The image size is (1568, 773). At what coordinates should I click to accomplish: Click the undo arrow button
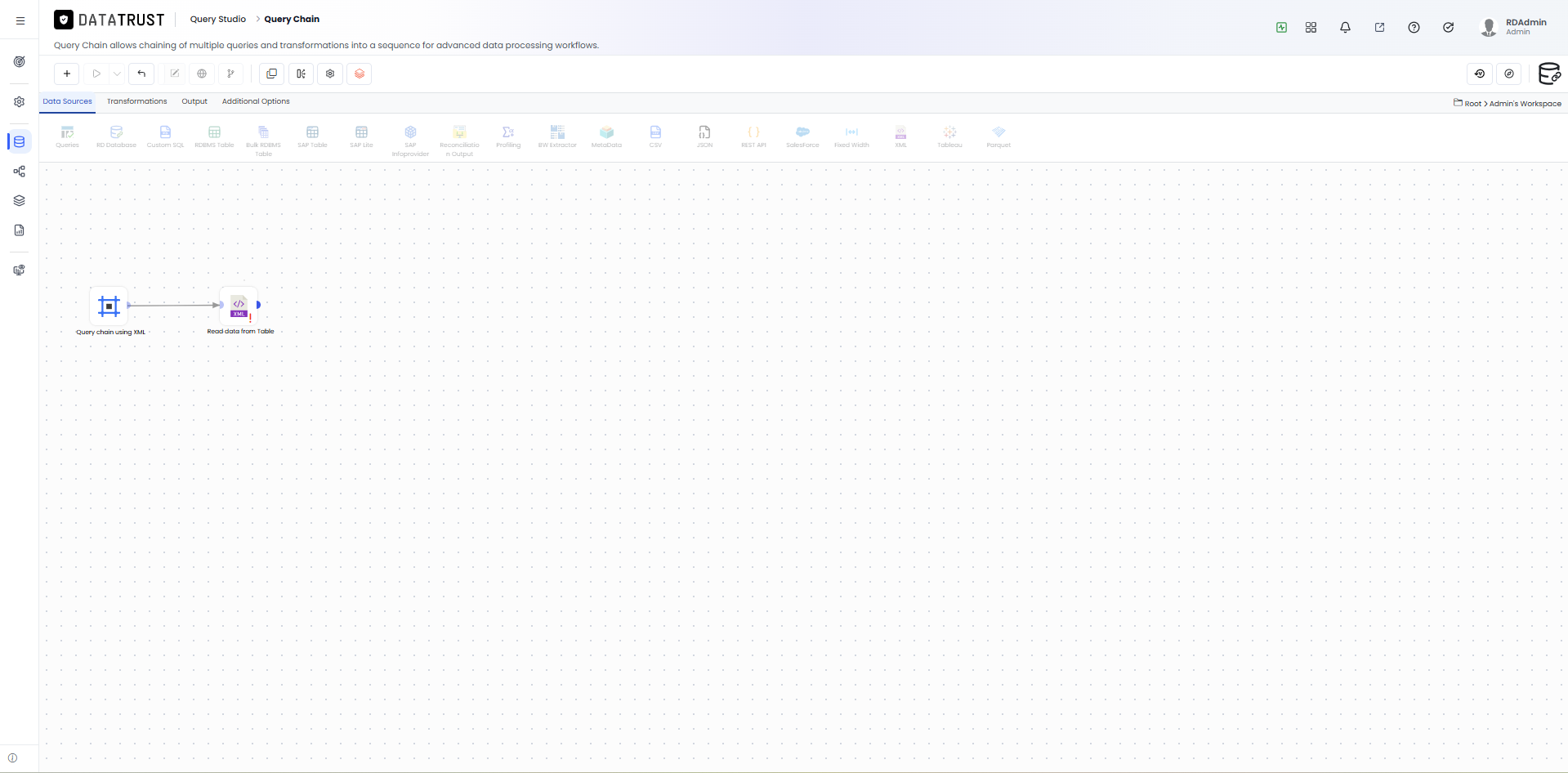click(141, 74)
